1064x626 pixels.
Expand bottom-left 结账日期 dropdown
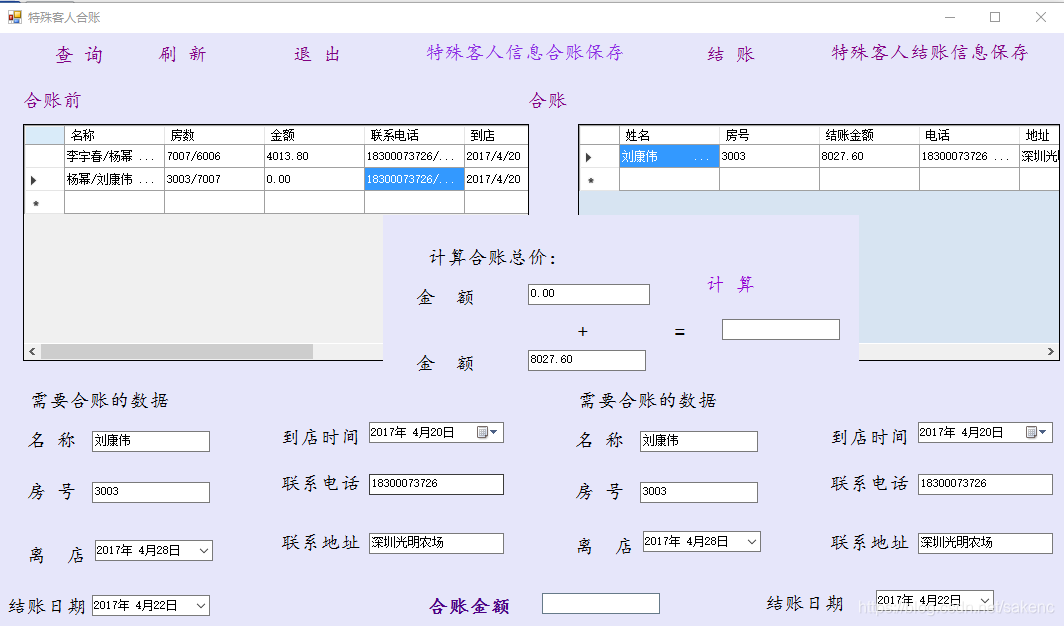[x=201, y=605]
